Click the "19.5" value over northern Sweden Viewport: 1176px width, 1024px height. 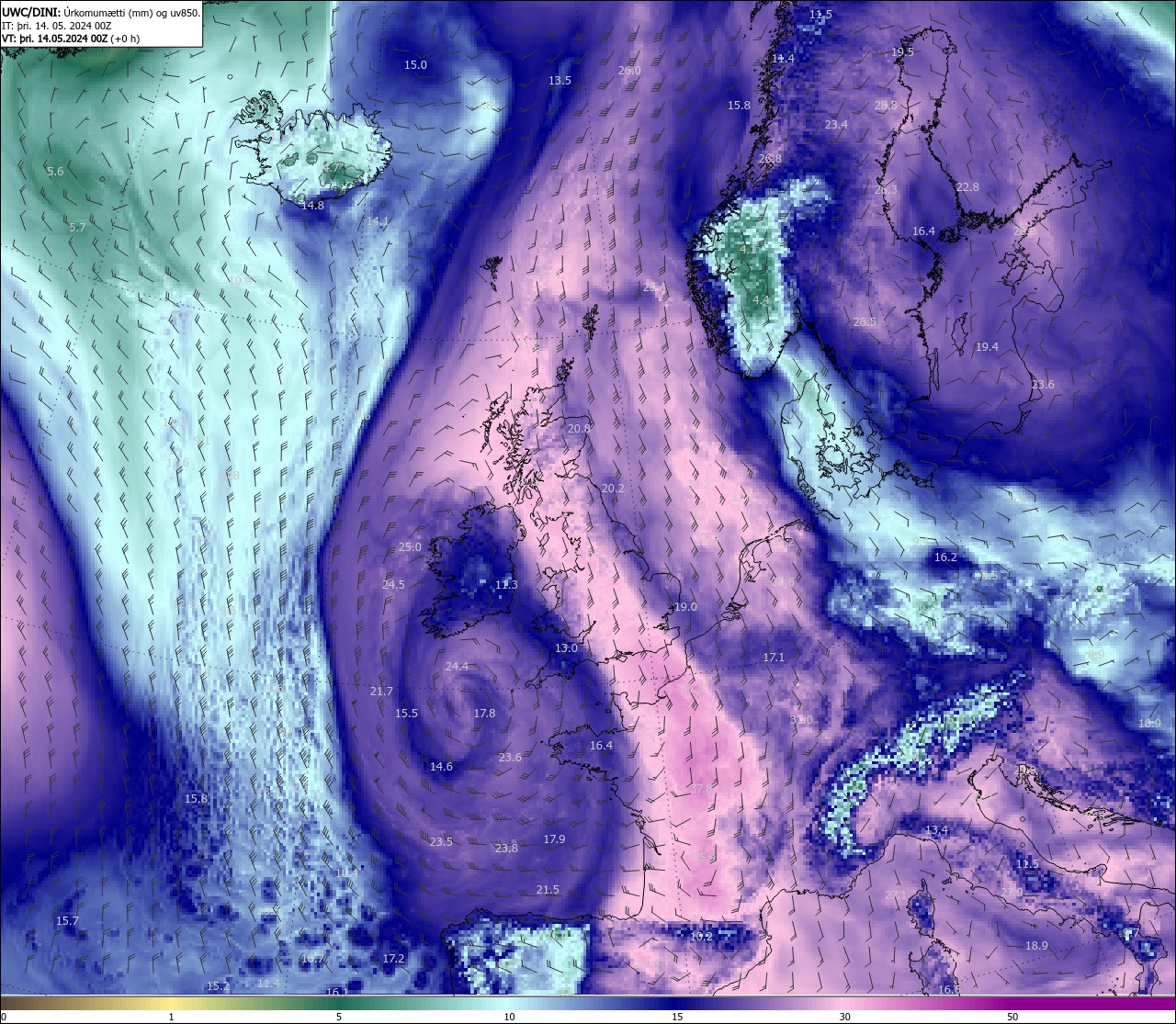(902, 52)
